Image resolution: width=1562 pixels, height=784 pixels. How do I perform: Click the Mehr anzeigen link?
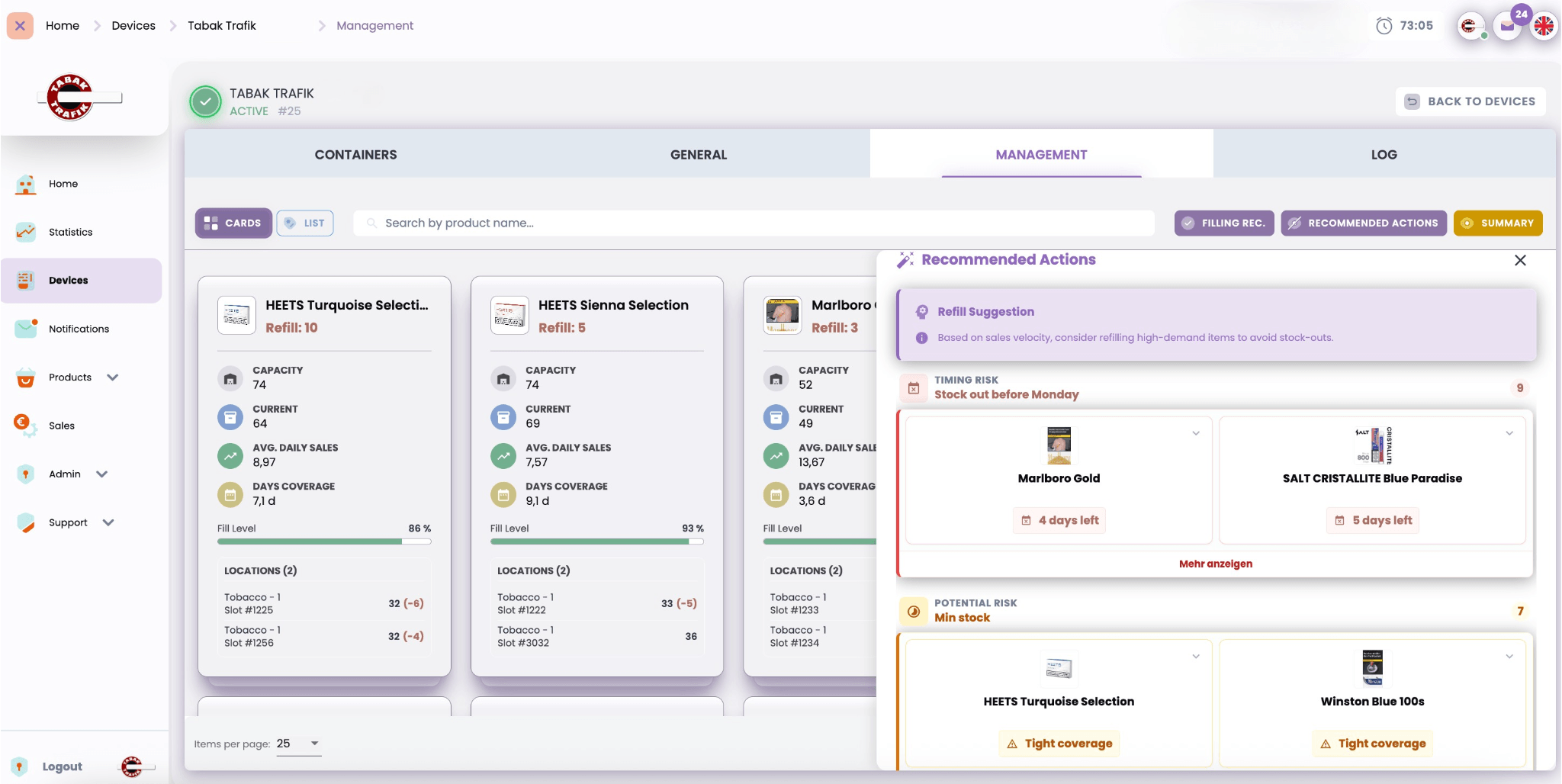click(x=1214, y=564)
